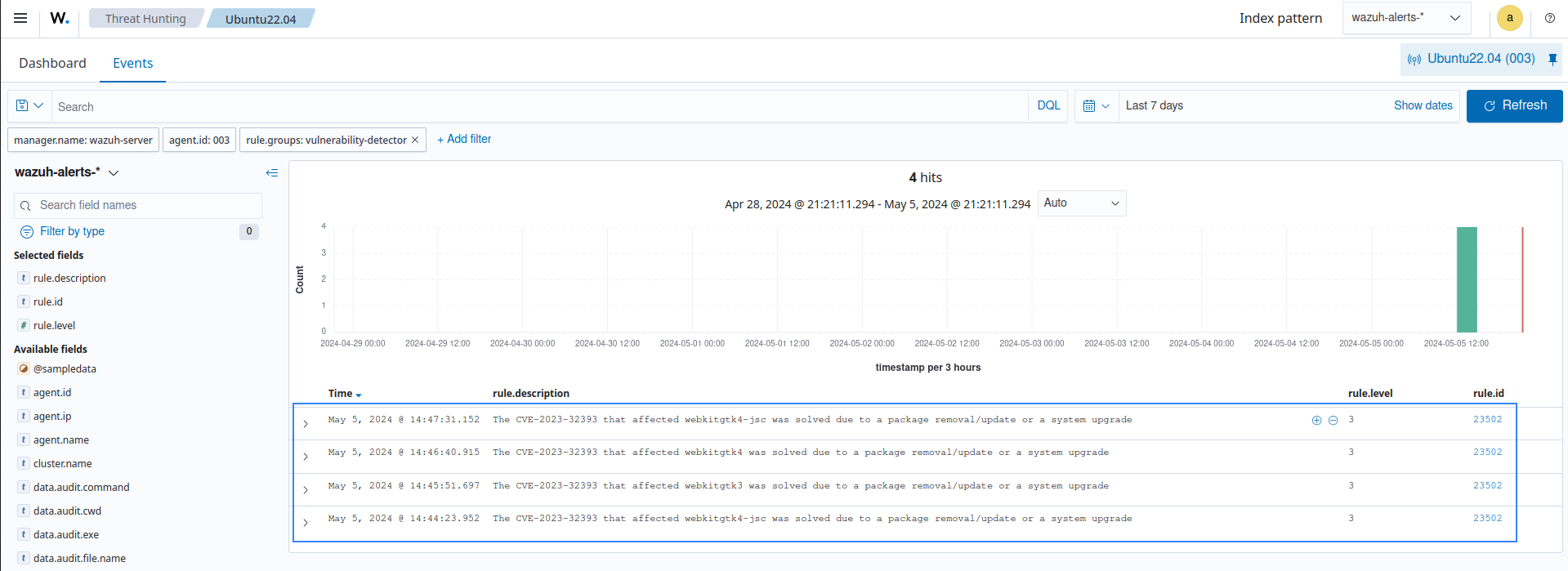Click the Wazuh logo home icon

tap(60, 18)
